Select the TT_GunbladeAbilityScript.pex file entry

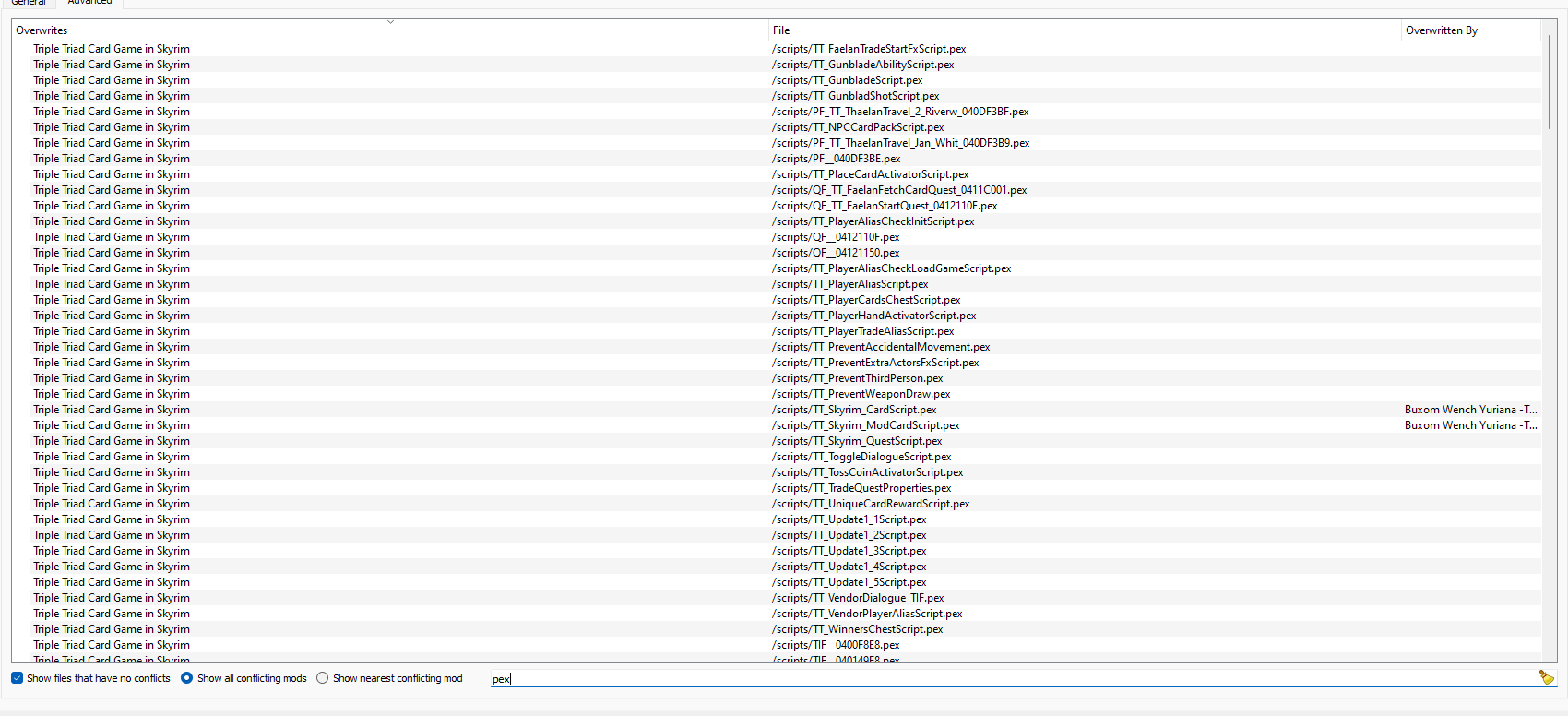(863, 65)
